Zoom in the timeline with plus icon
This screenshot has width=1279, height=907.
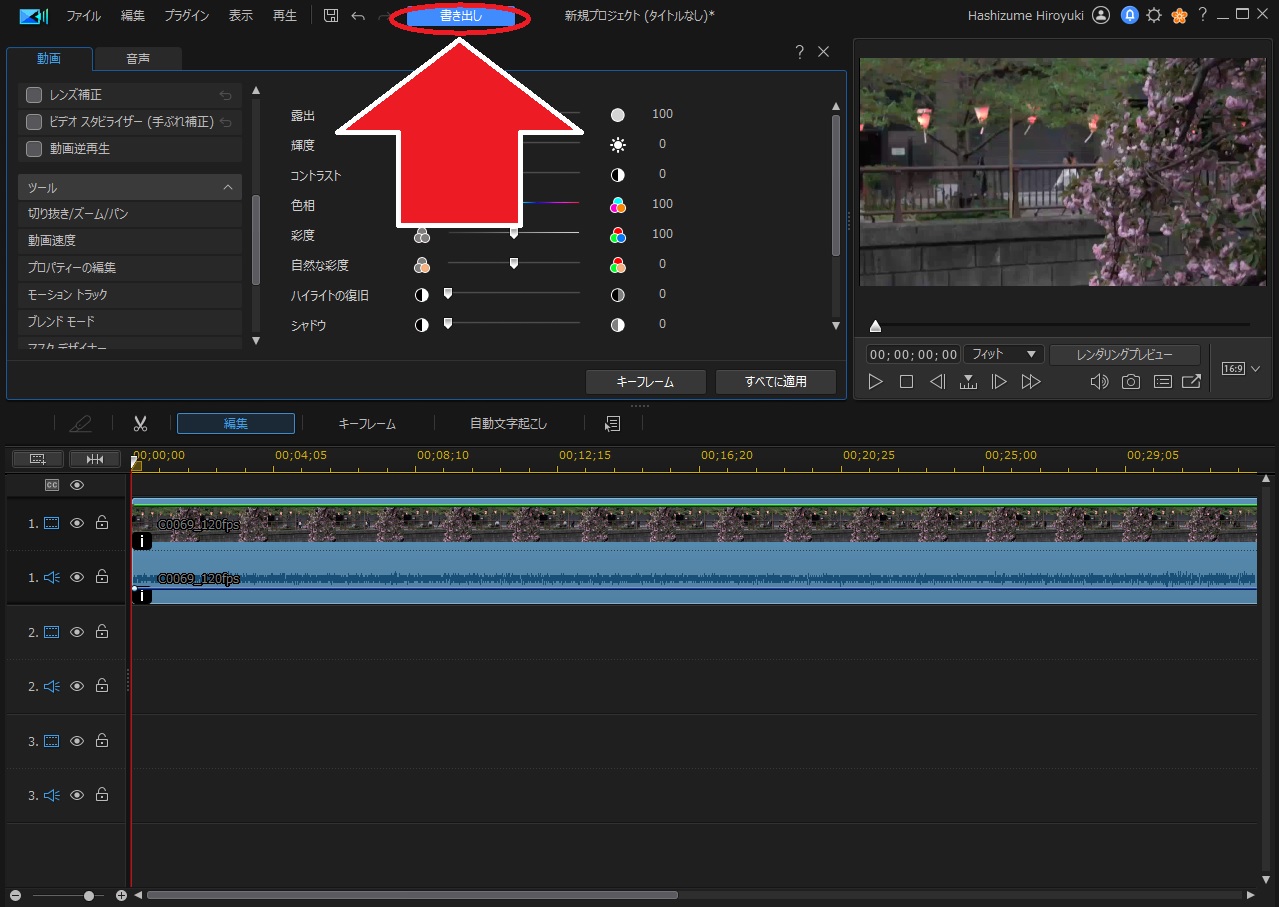pos(121,895)
